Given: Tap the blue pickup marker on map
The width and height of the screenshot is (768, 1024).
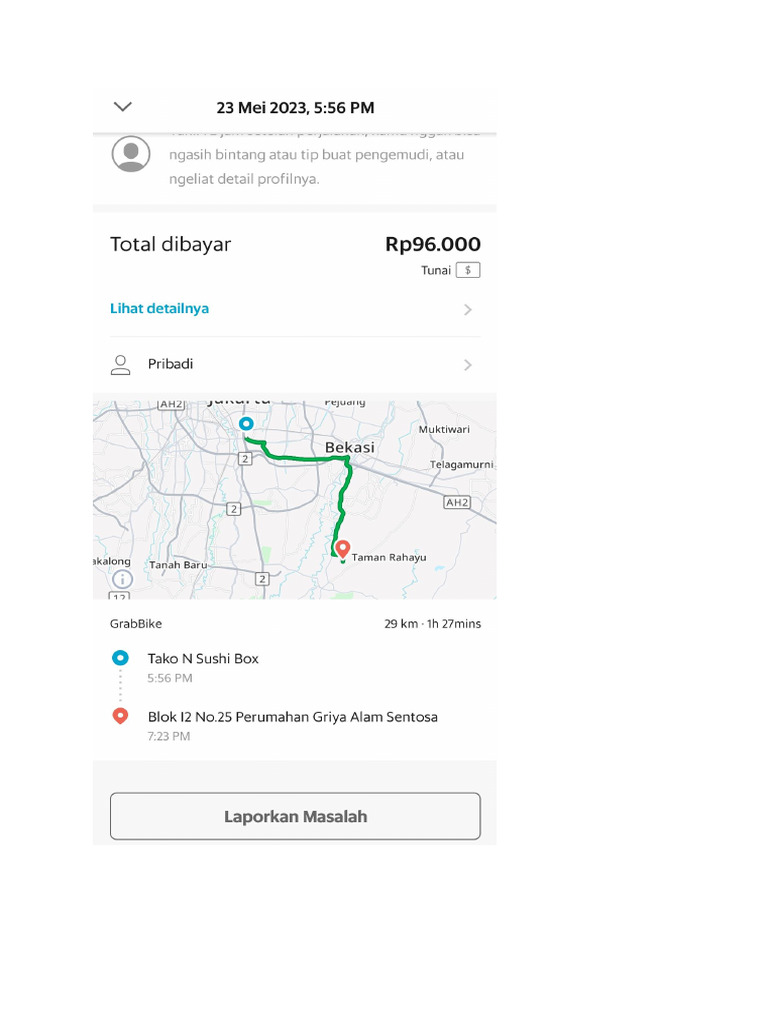Looking at the screenshot, I should tap(246, 424).
